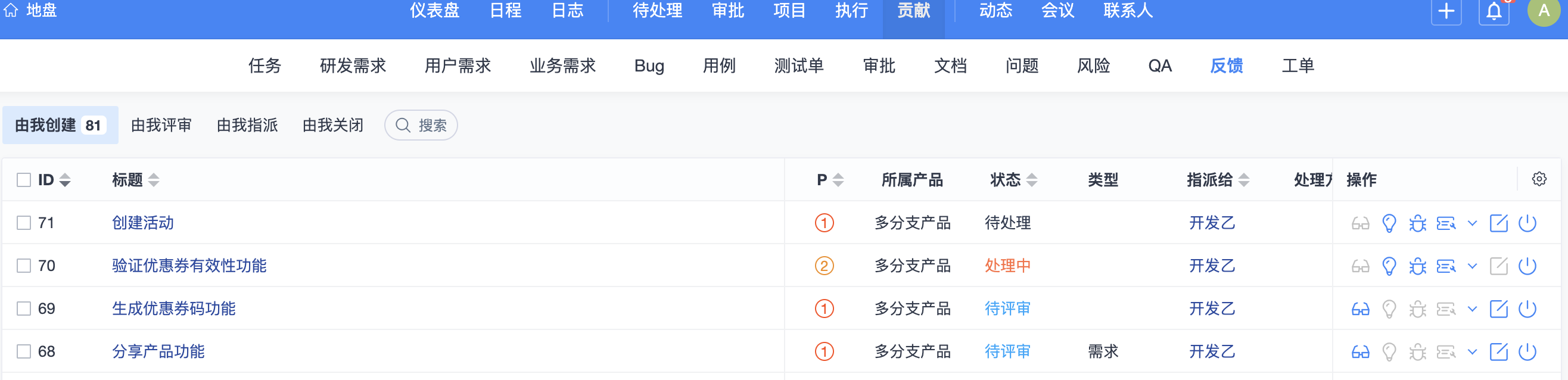
Task: Click the ticket conversion icon in row 71
Action: pos(1446,223)
